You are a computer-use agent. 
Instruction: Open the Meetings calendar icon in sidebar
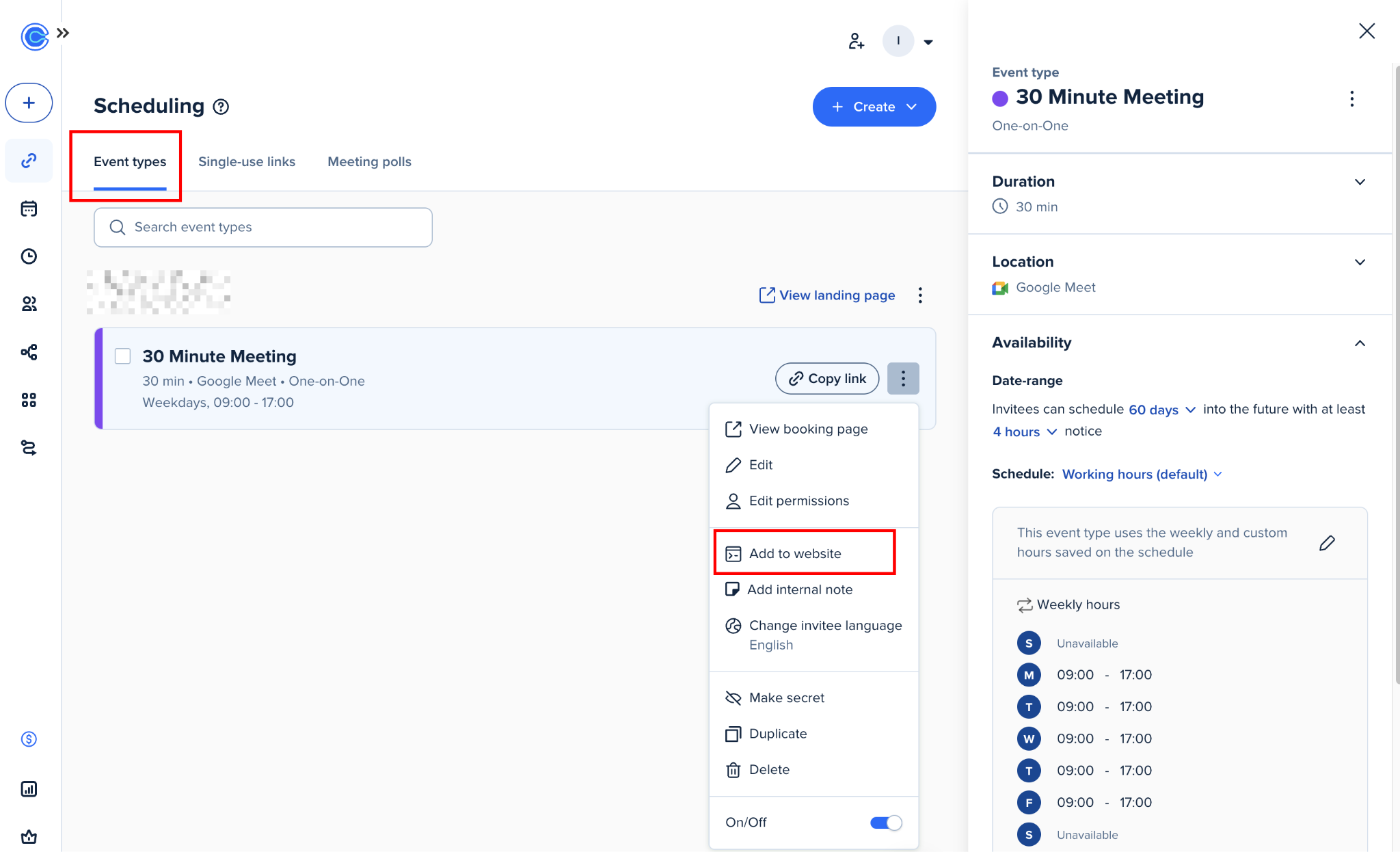[29, 209]
